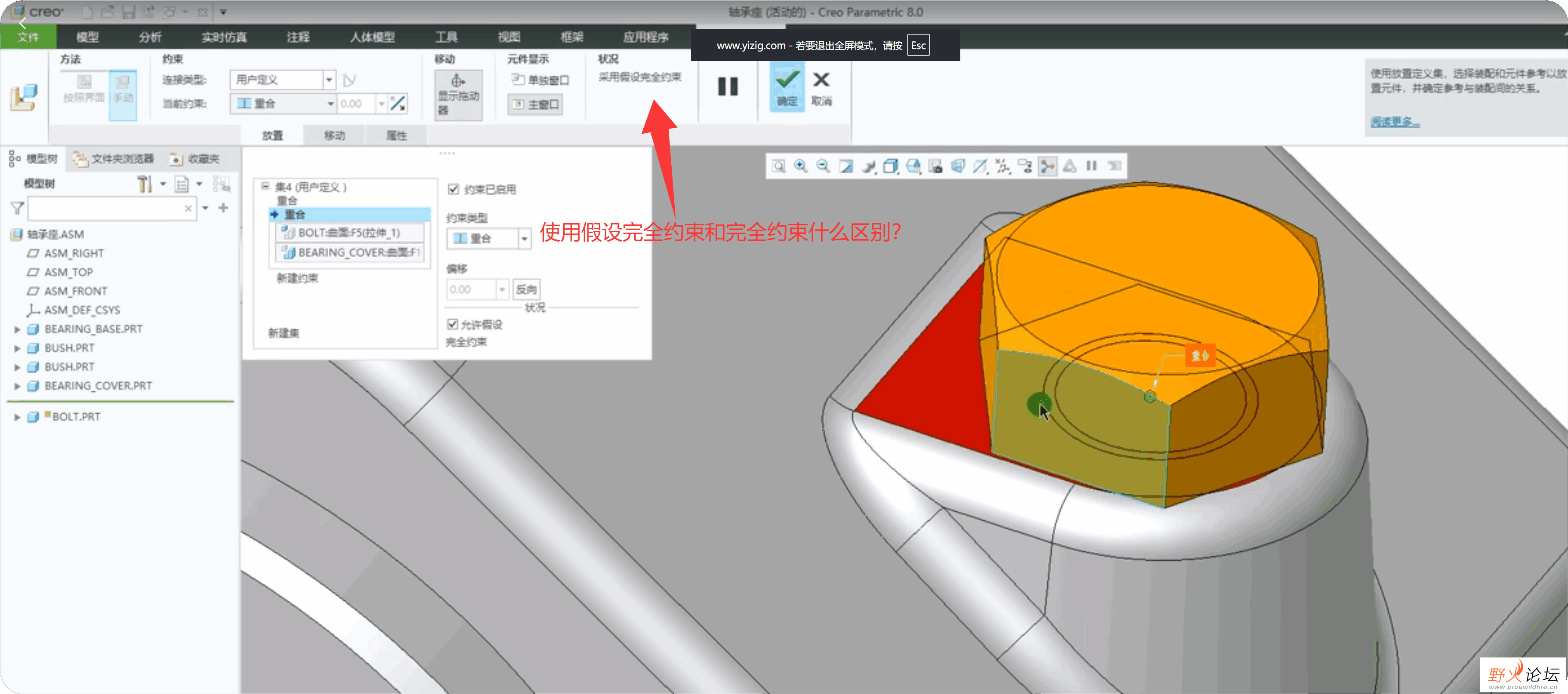Toggle the 约束已启用 checkbox
Image resolution: width=1568 pixels, height=694 pixels.
[x=454, y=189]
